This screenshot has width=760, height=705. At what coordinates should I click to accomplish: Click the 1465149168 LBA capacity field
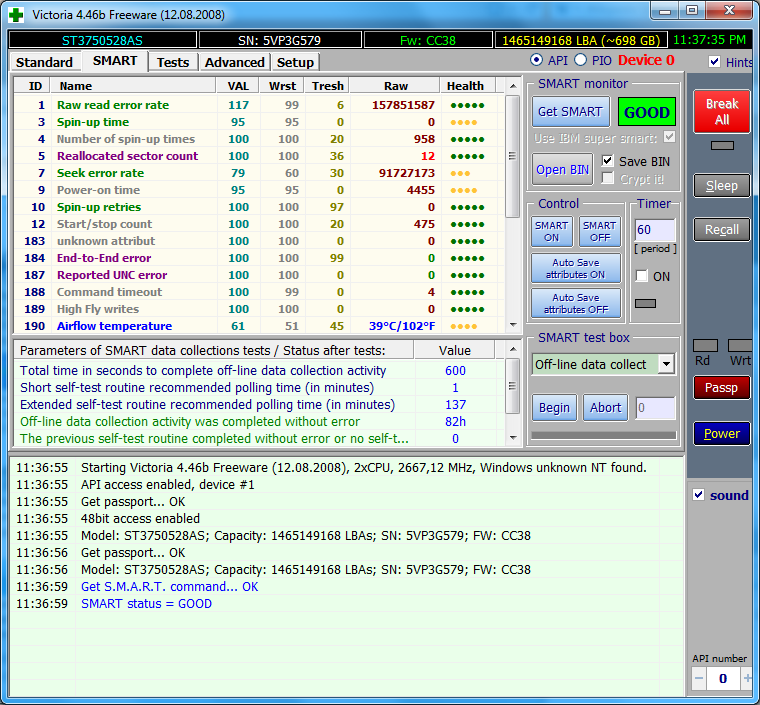click(x=581, y=40)
